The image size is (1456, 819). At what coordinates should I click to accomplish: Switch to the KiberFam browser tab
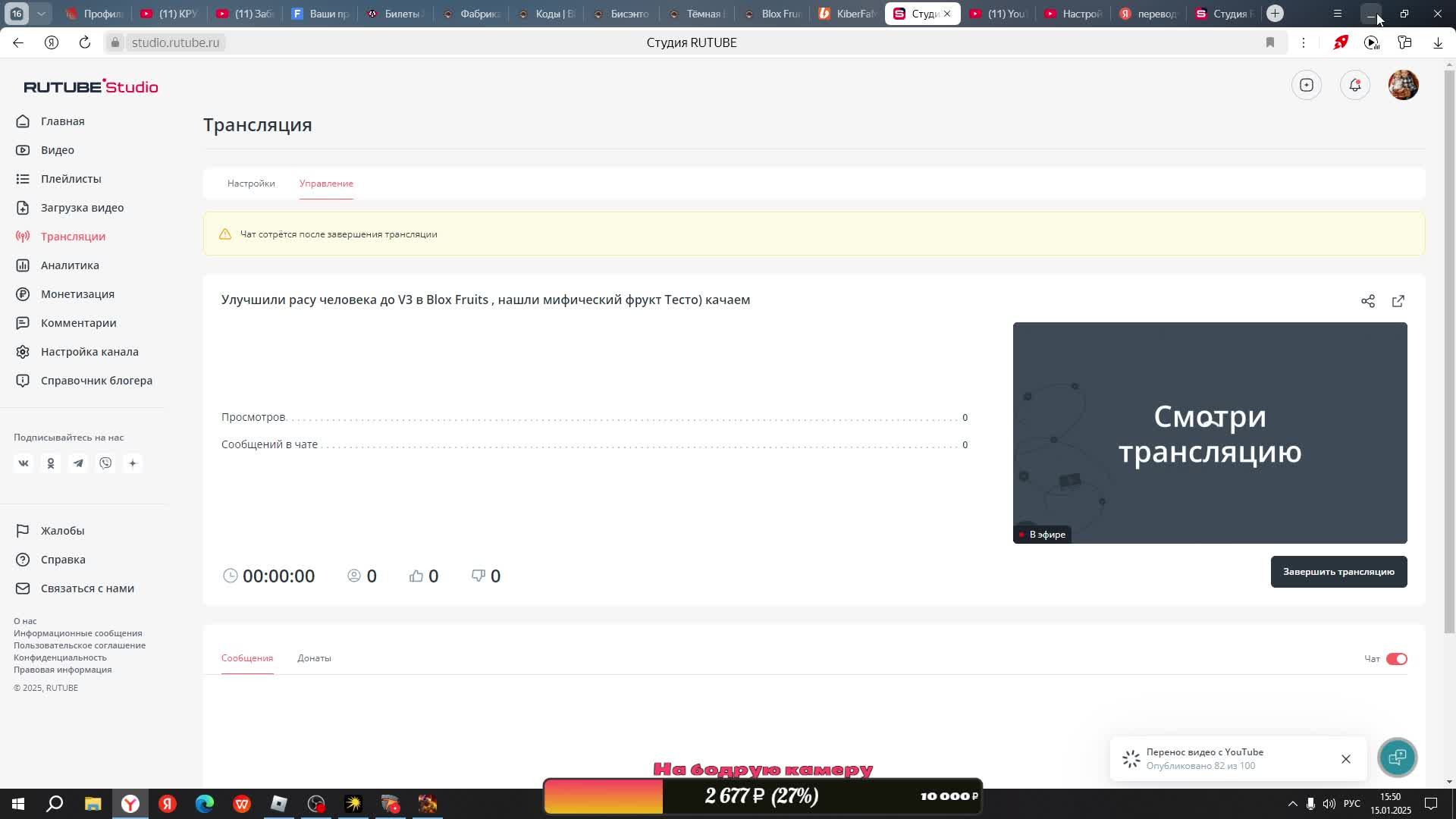[848, 14]
